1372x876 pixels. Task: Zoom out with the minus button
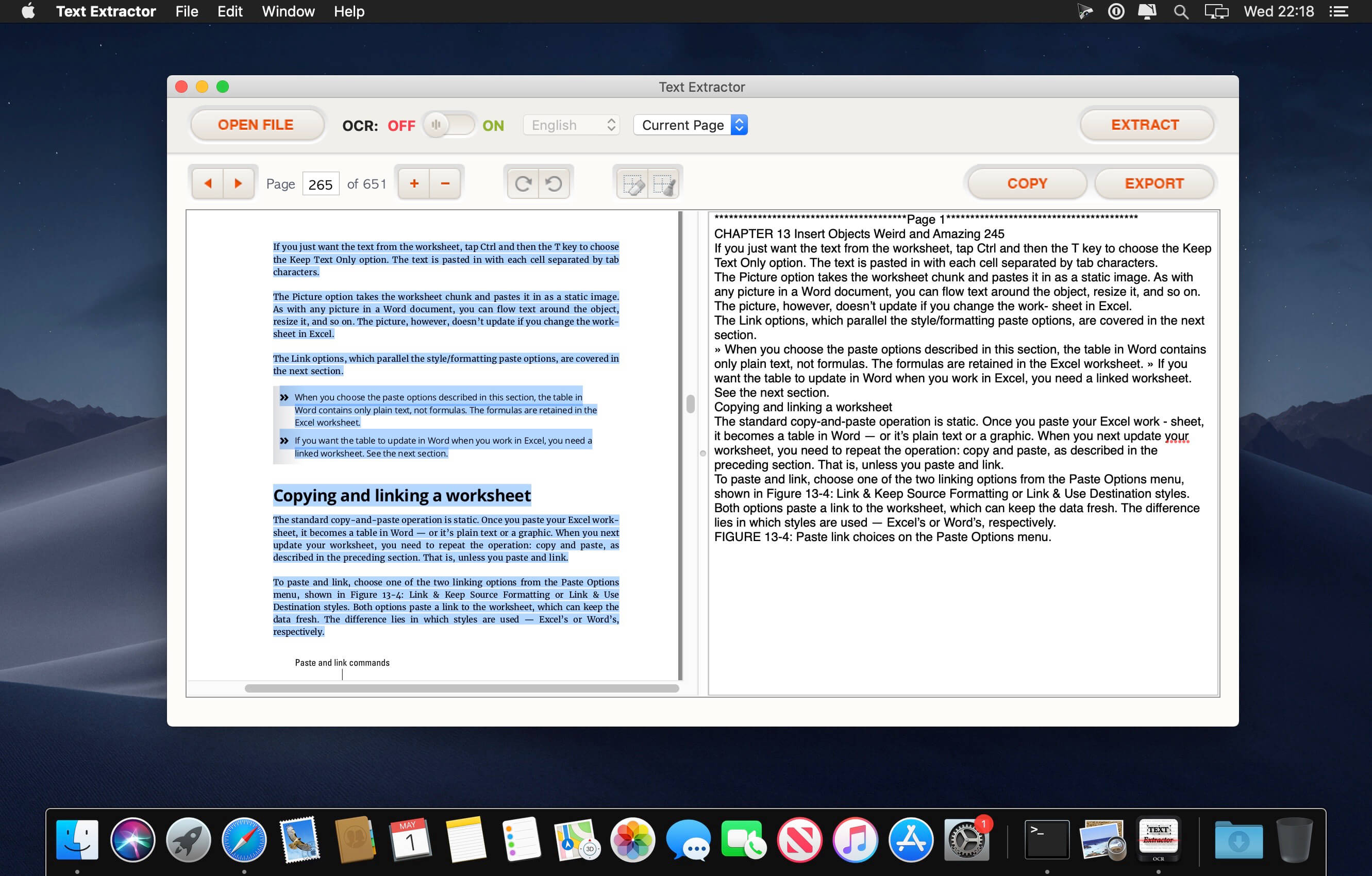point(445,183)
